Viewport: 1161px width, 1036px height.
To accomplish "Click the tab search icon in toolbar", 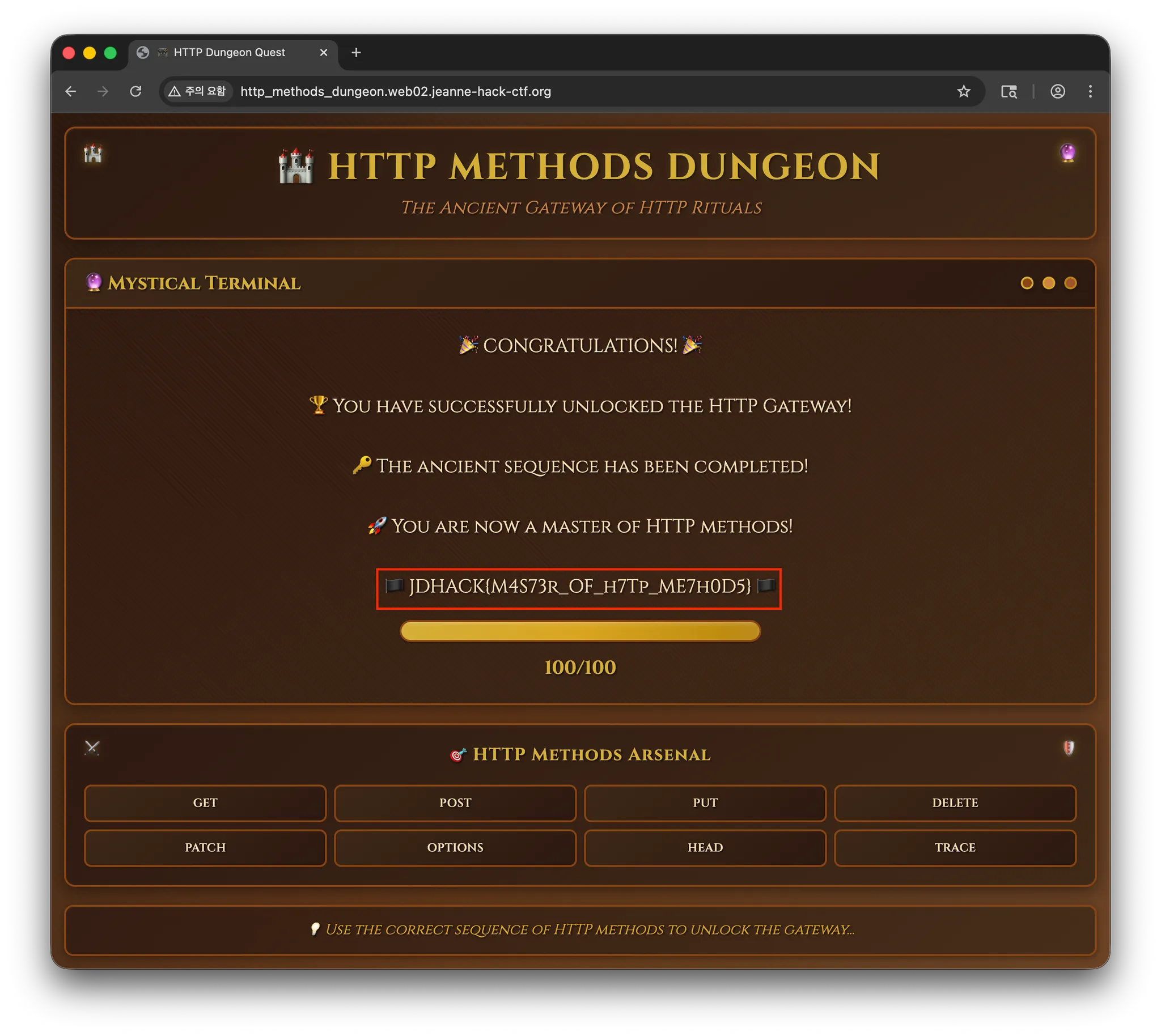I will [x=1009, y=91].
